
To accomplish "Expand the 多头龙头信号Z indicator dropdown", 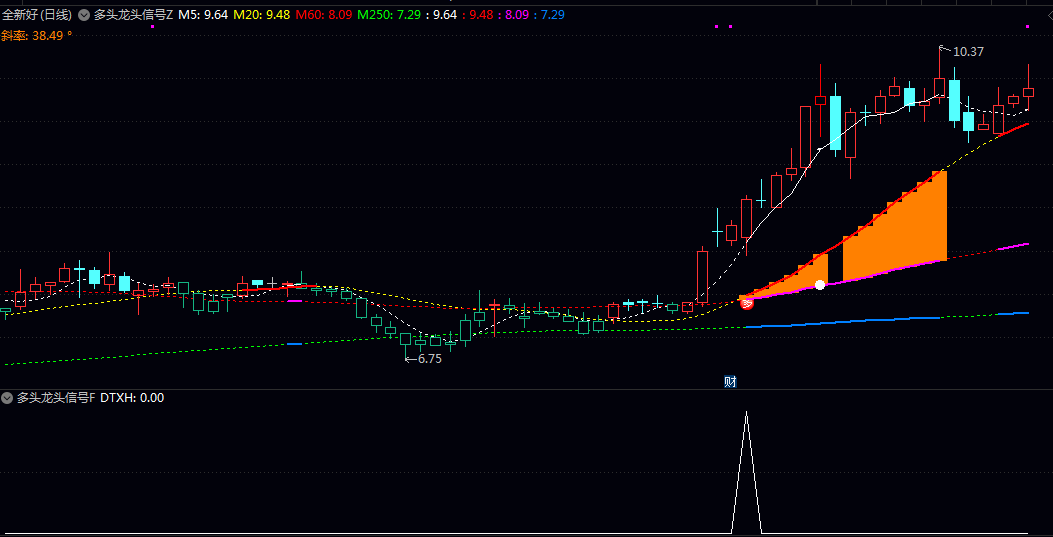I will pos(84,15).
